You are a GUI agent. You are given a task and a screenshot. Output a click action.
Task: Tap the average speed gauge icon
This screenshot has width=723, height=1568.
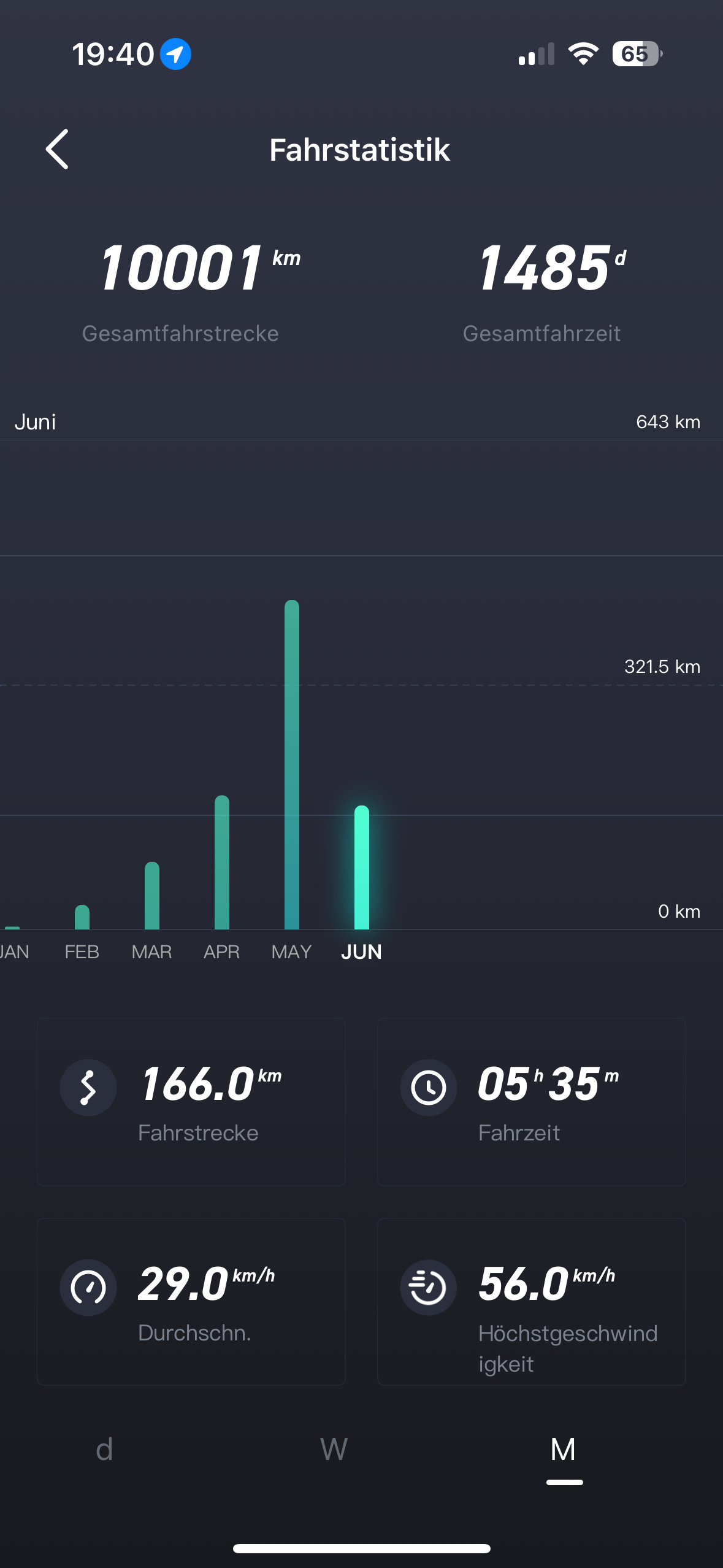tap(88, 1287)
